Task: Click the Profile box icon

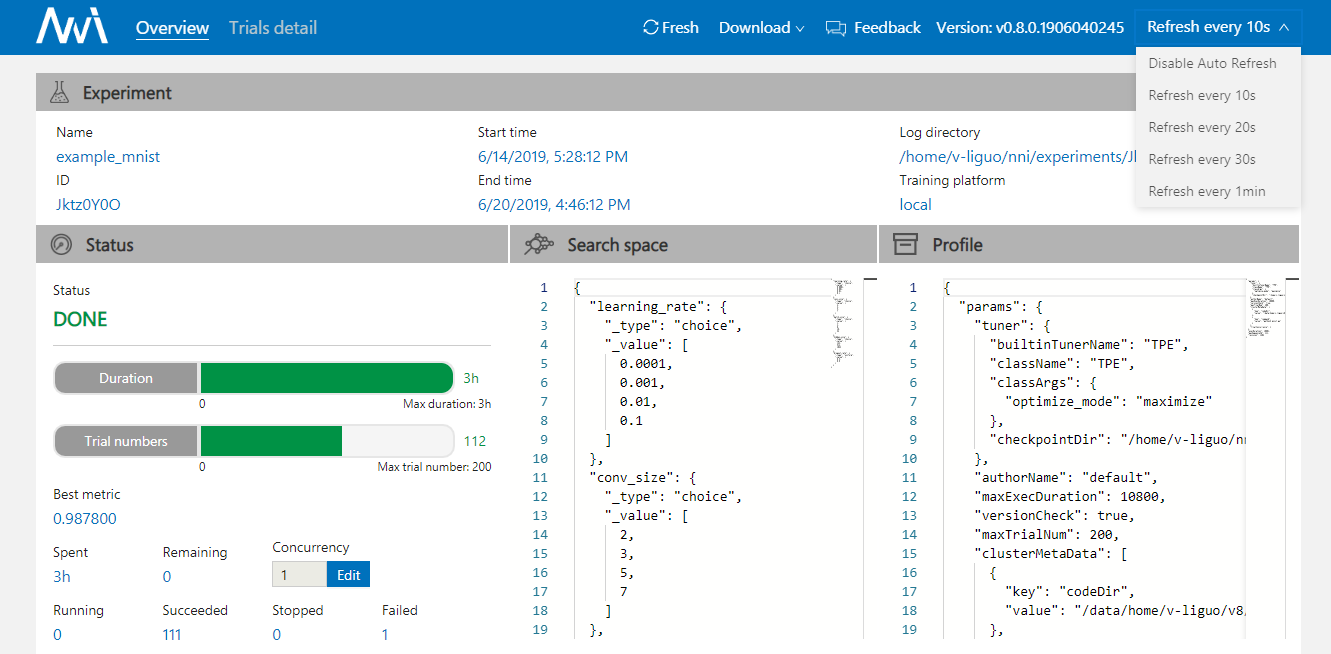Action: [x=905, y=245]
